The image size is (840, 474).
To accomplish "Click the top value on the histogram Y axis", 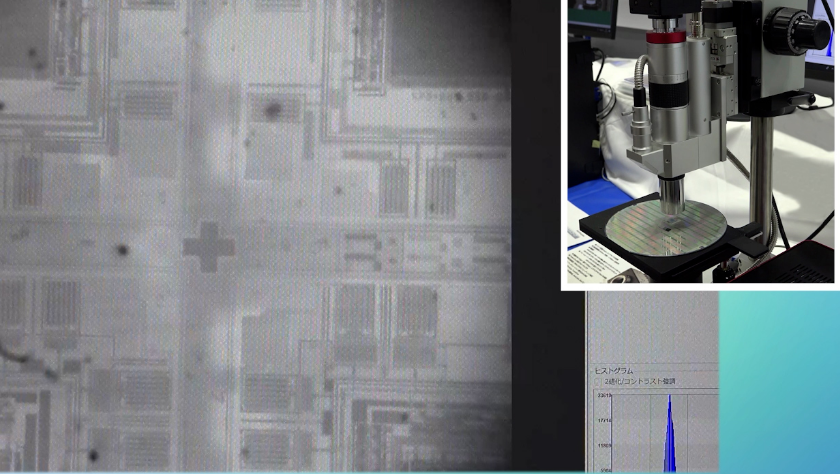I will tap(604, 396).
